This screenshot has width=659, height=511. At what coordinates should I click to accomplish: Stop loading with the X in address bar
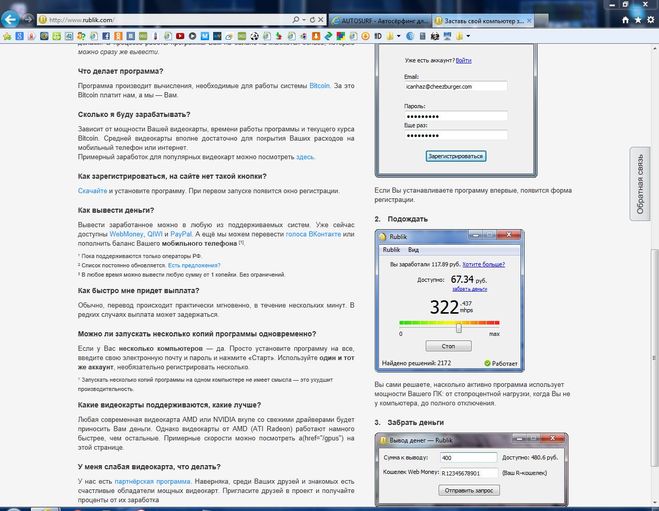(x=321, y=20)
